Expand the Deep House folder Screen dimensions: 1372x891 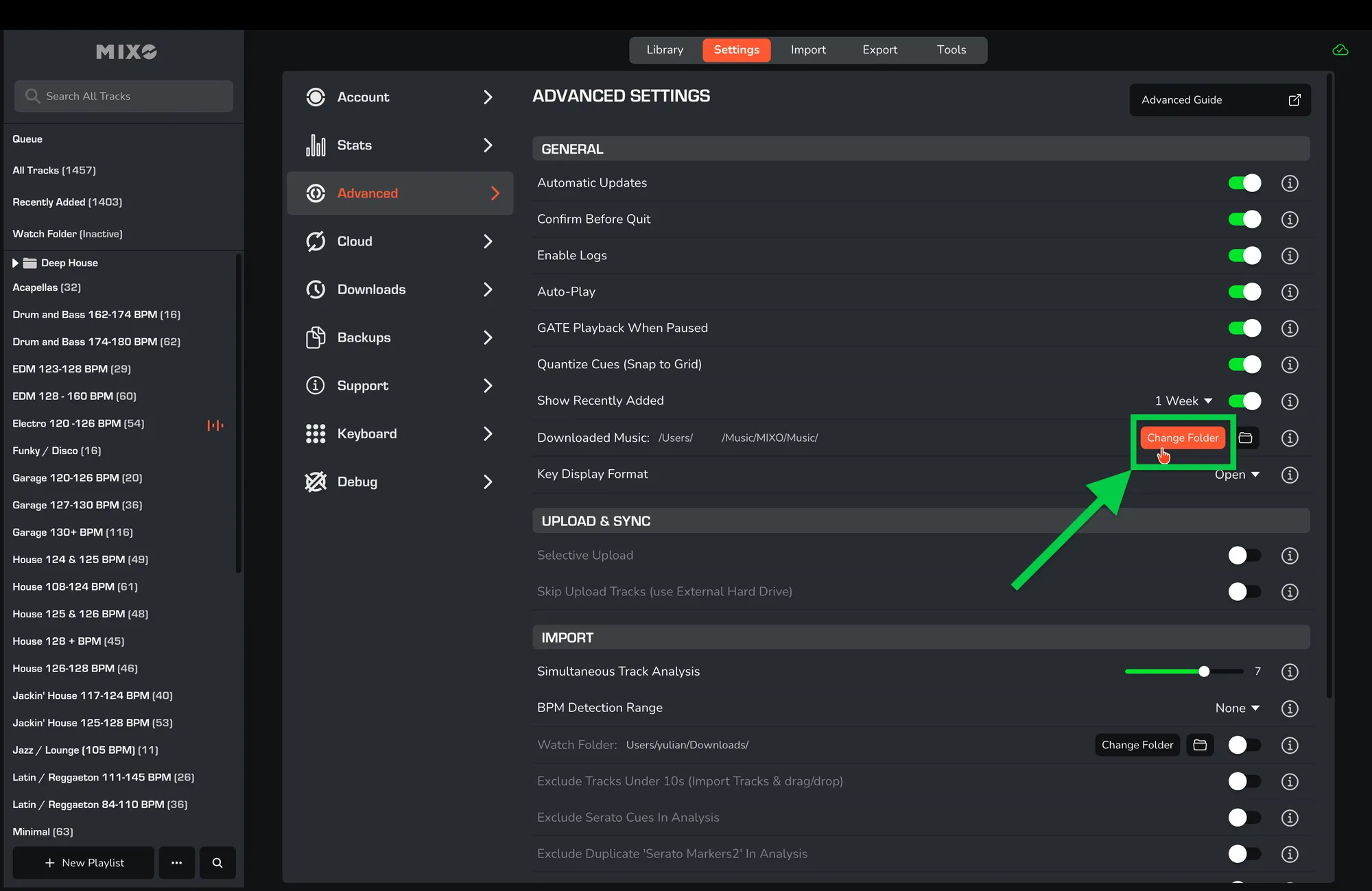[x=15, y=263]
